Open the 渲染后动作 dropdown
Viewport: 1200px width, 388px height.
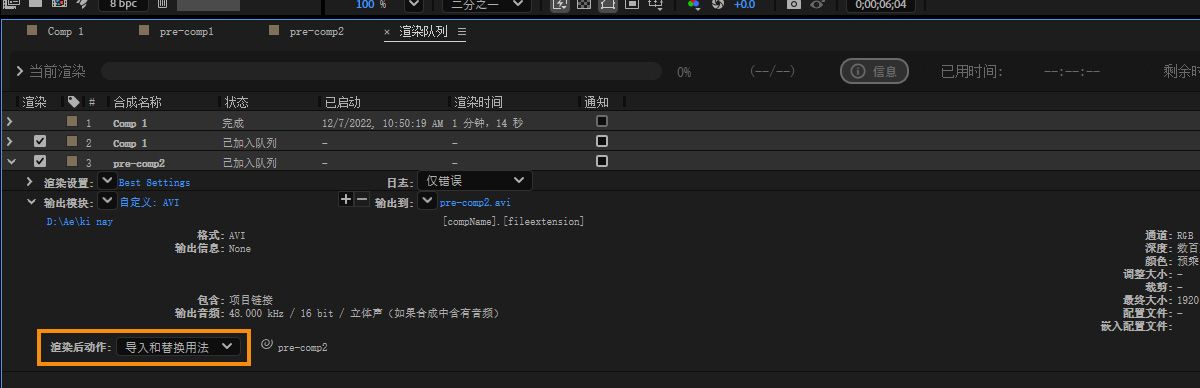point(179,347)
